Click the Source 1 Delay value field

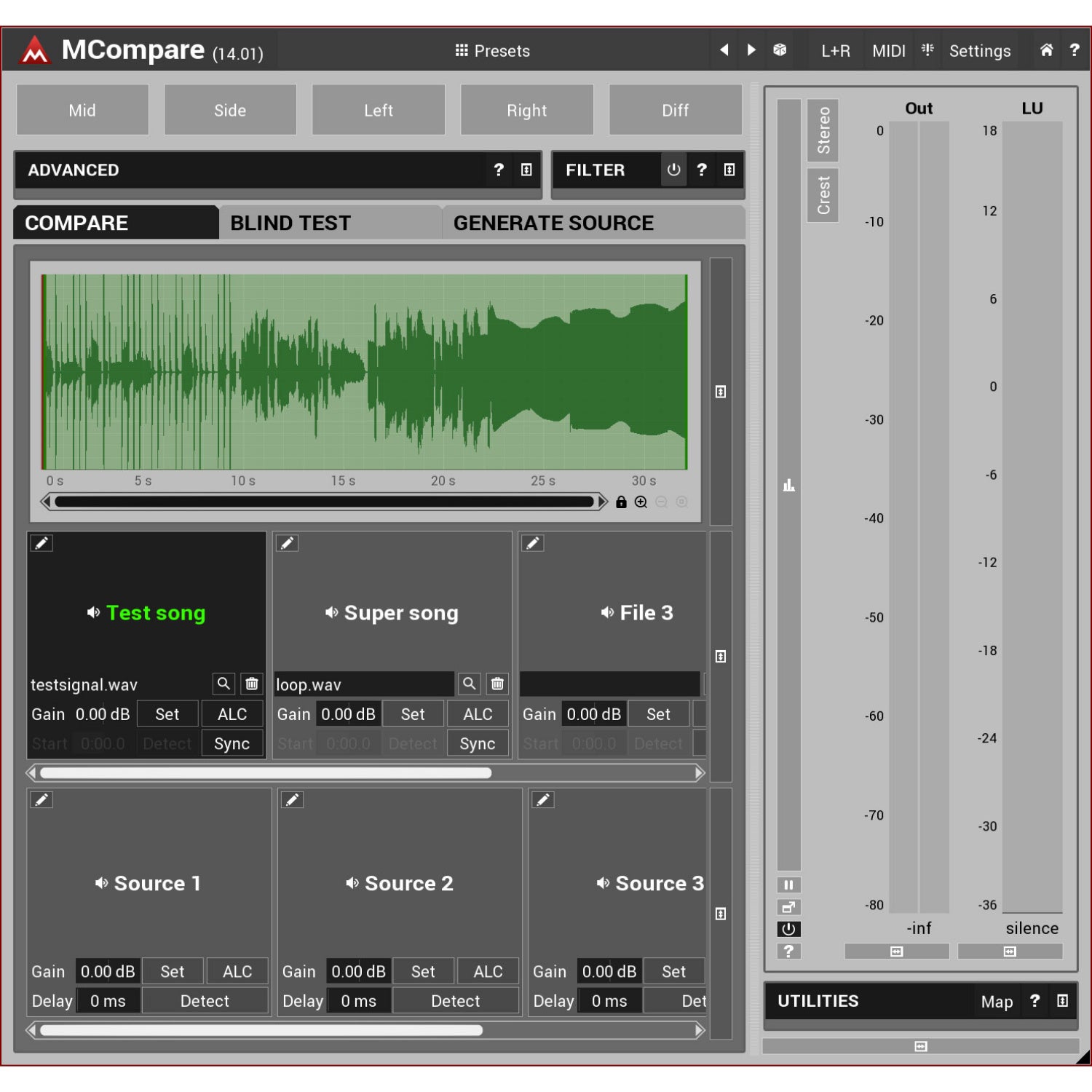coord(108,1001)
